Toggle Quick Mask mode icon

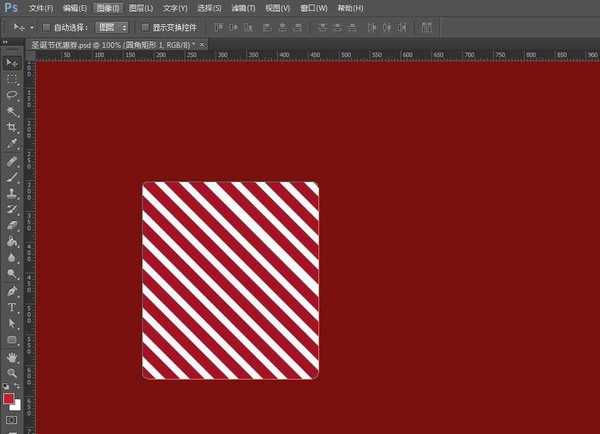pos(12,419)
